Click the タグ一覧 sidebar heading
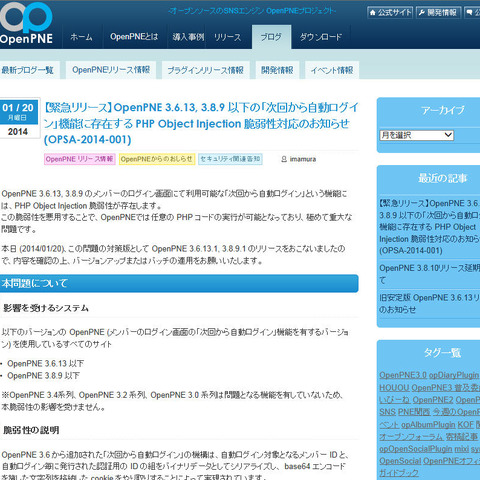This screenshot has height=480, width=480. pyautogui.click(x=442, y=353)
